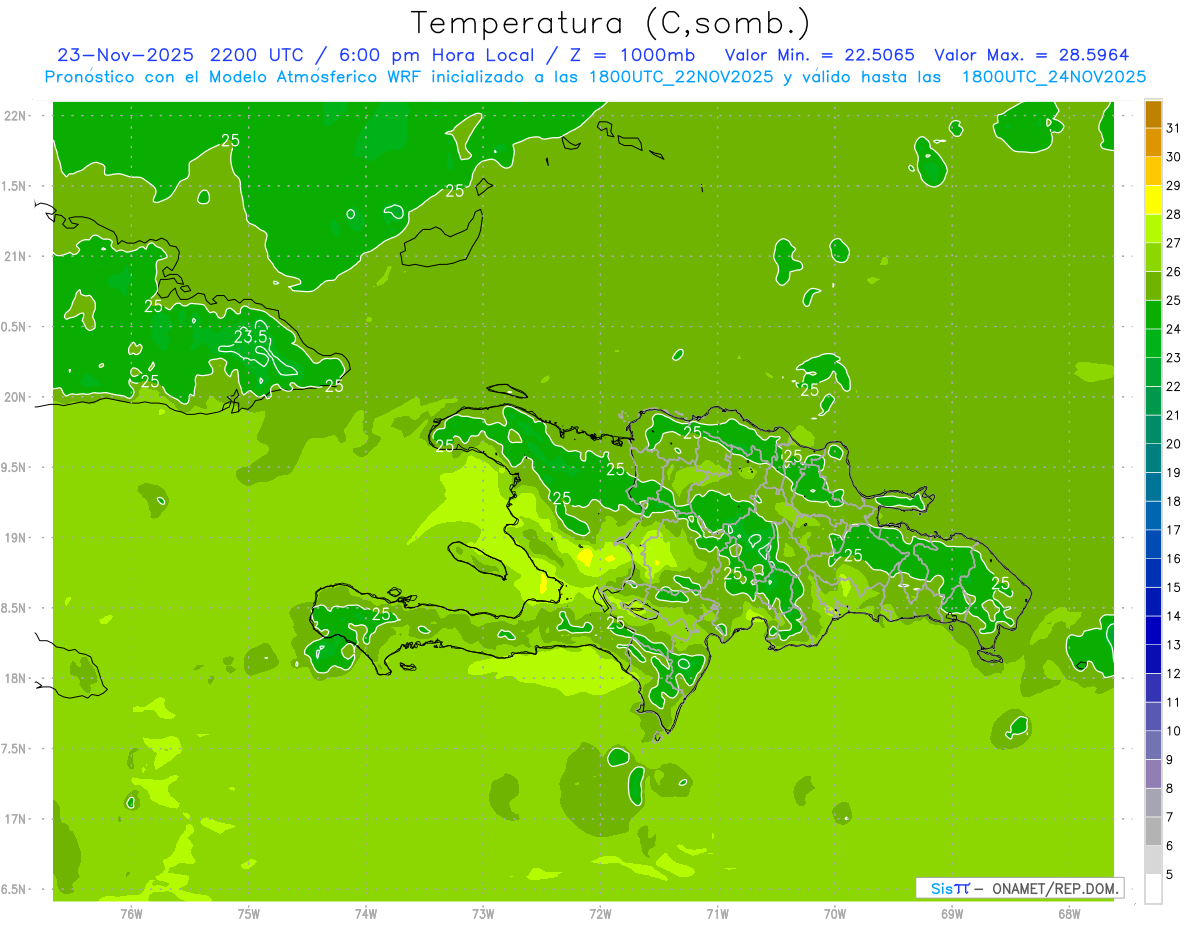Click the "17N" latitude axis label
1200x927 pixels.
16,819
